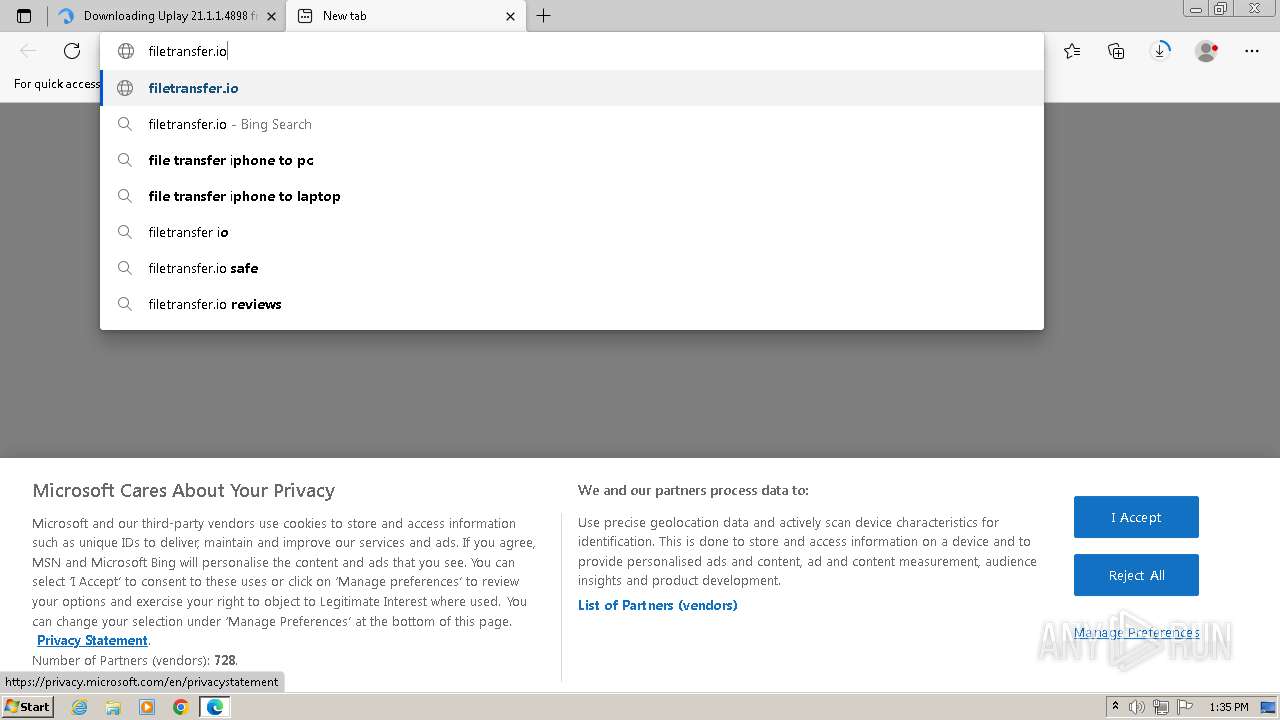Click 'Microsoft Cares About Your Privacy' heading
This screenshot has height=720, width=1280.
(x=184, y=491)
